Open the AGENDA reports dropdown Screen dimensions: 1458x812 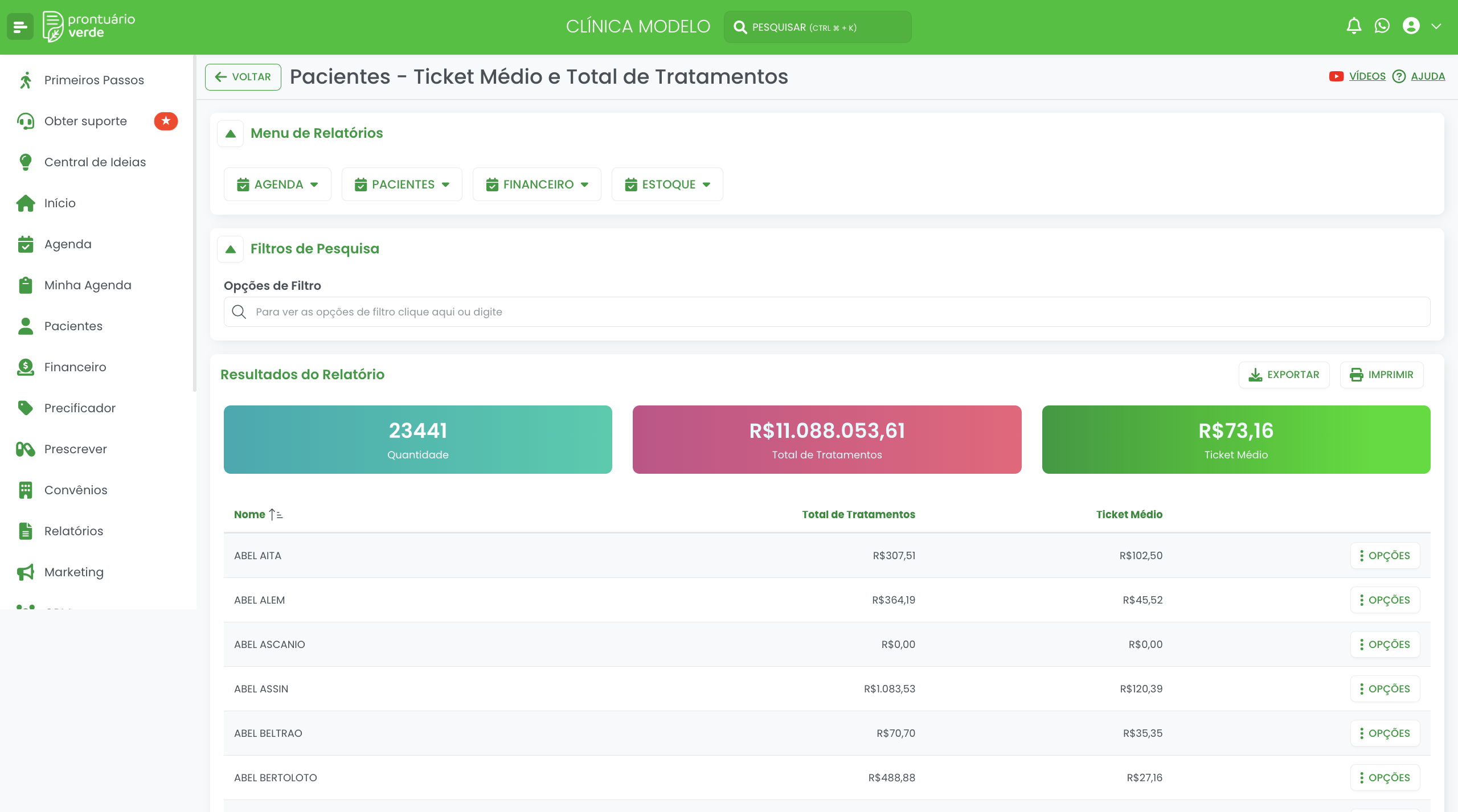(x=277, y=184)
